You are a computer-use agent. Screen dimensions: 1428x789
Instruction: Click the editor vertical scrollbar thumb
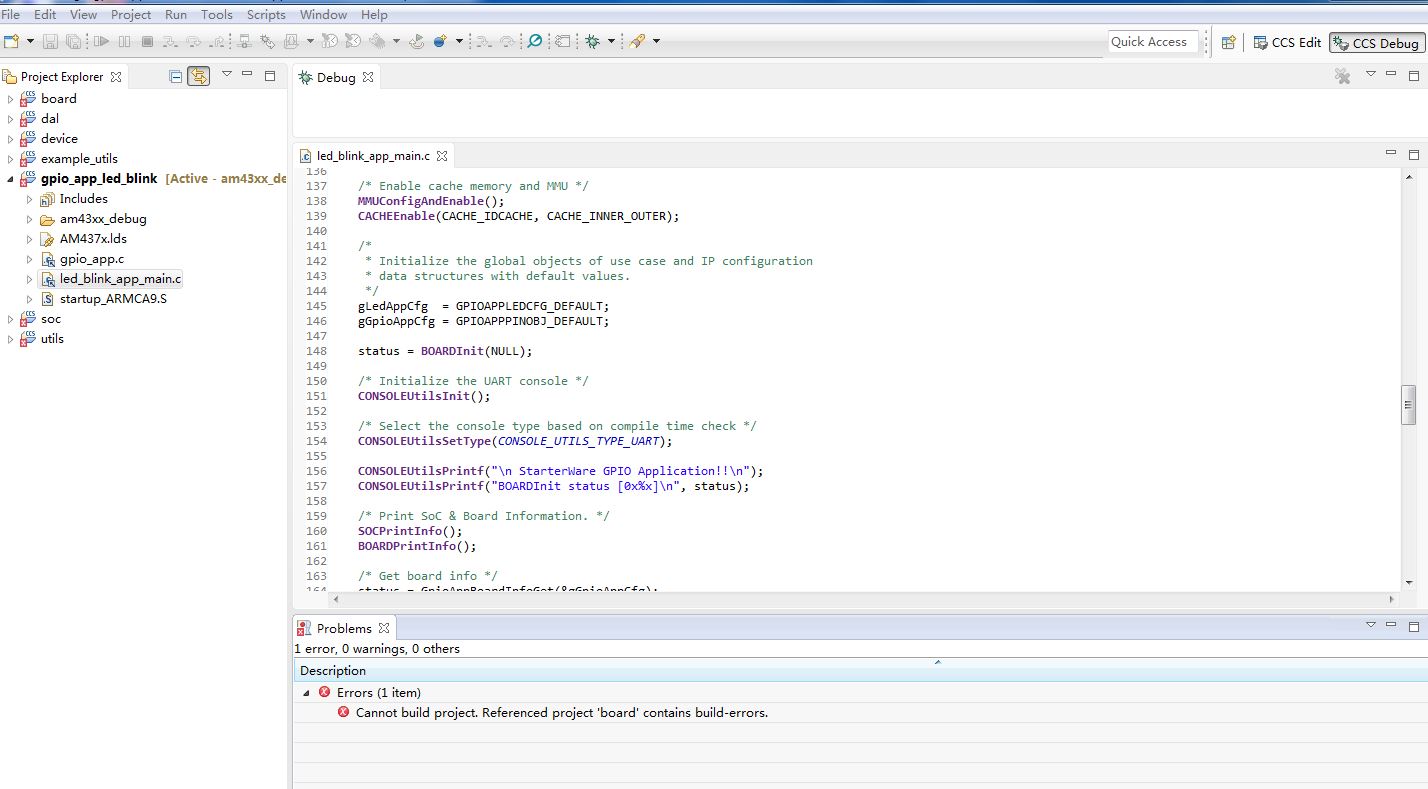(1408, 405)
